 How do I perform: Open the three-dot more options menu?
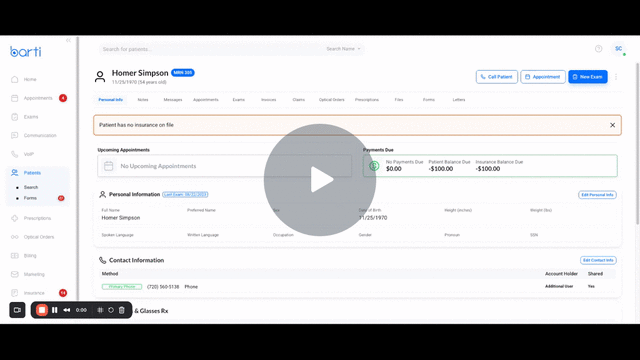pyautogui.click(x=616, y=77)
